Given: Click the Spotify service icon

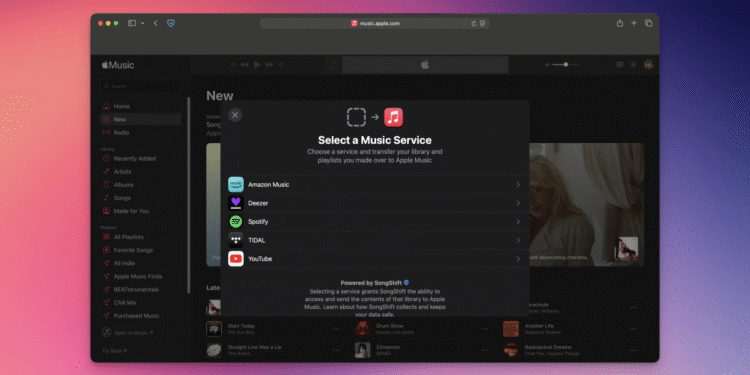Looking at the screenshot, I should pos(236,222).
